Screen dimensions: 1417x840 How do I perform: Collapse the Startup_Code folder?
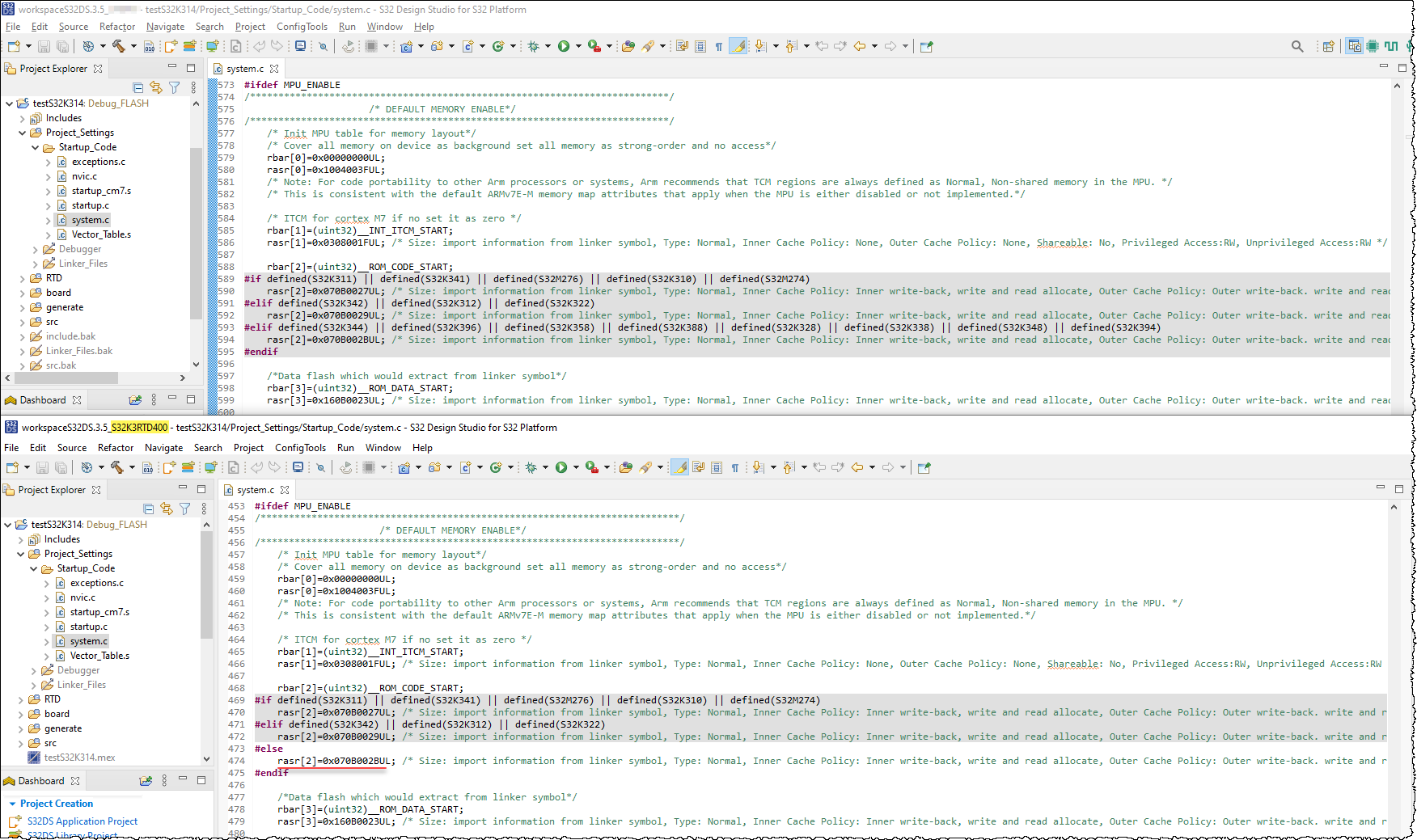tap(35, 147)
